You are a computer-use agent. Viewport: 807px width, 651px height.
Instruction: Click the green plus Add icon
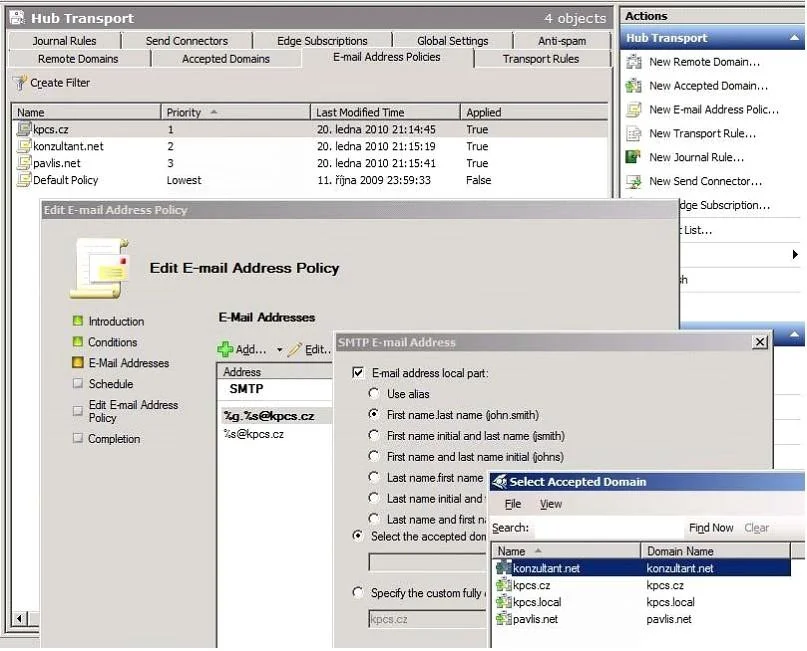click(225, 349)
